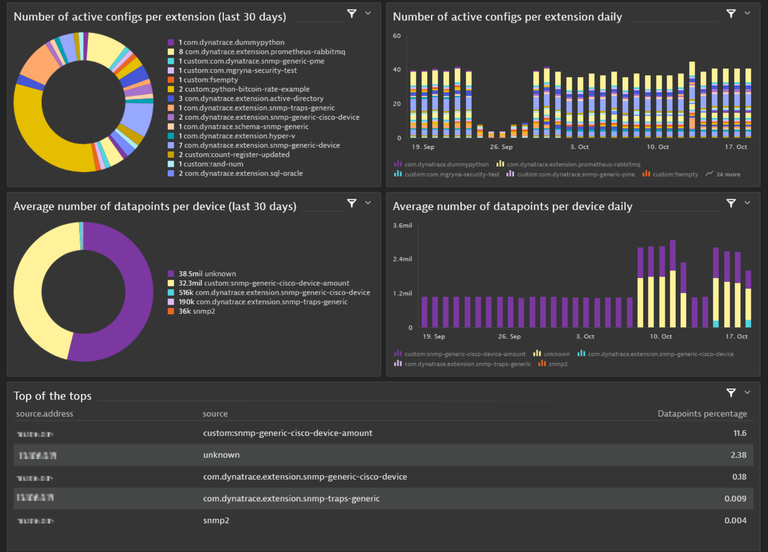Image resolution: width=768 pixels, height=552 pixels.
Task: Click title Average number of datapoints per device daily
Action: (x=512, y=206)
